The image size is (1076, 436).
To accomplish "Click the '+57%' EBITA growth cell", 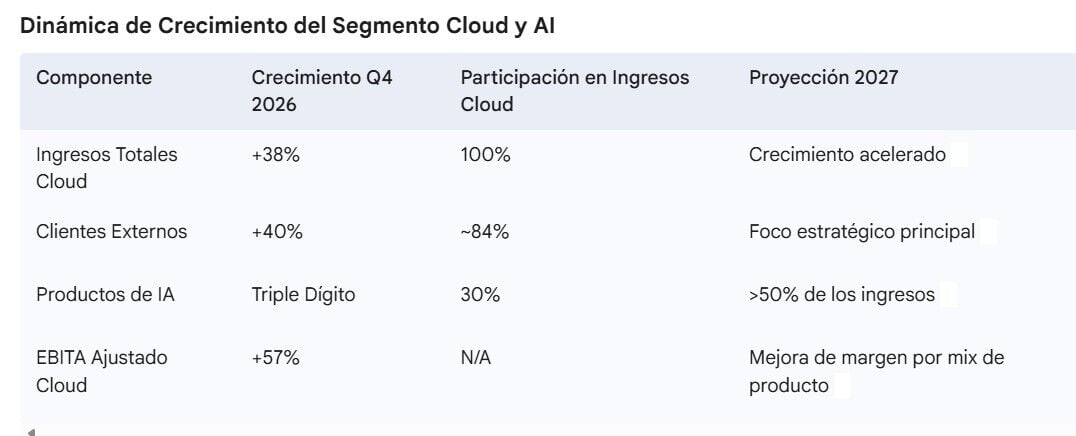I will point(276,358).
